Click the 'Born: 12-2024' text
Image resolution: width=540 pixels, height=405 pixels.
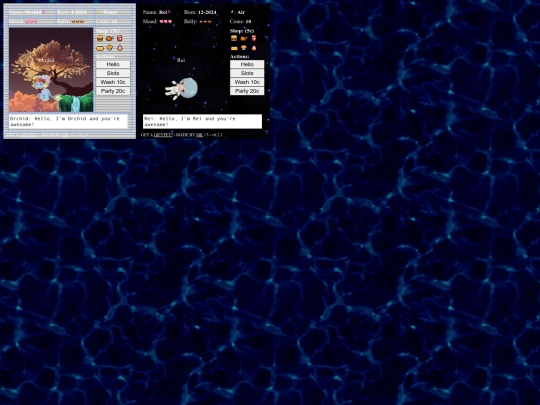coord(200,12)
